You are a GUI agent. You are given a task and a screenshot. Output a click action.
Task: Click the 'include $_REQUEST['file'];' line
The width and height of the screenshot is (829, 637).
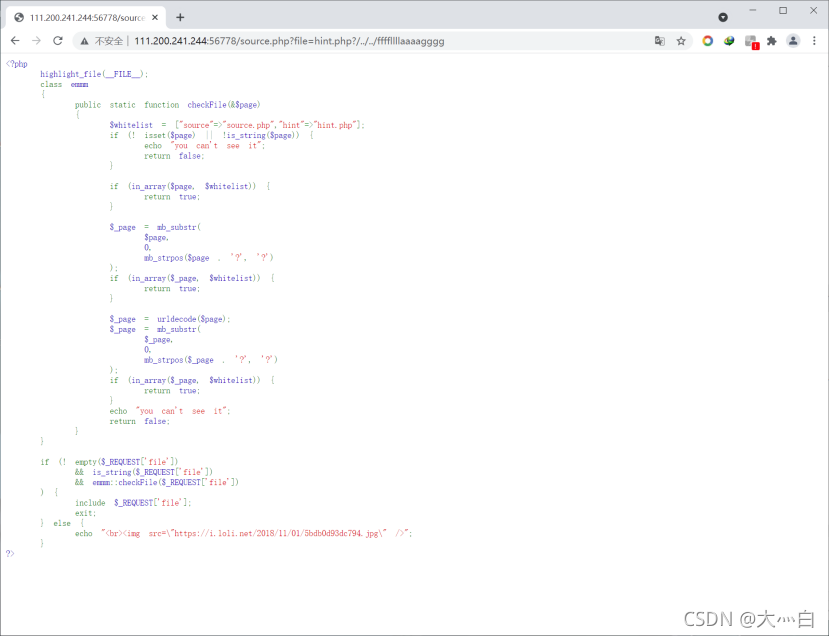[133, 503]
